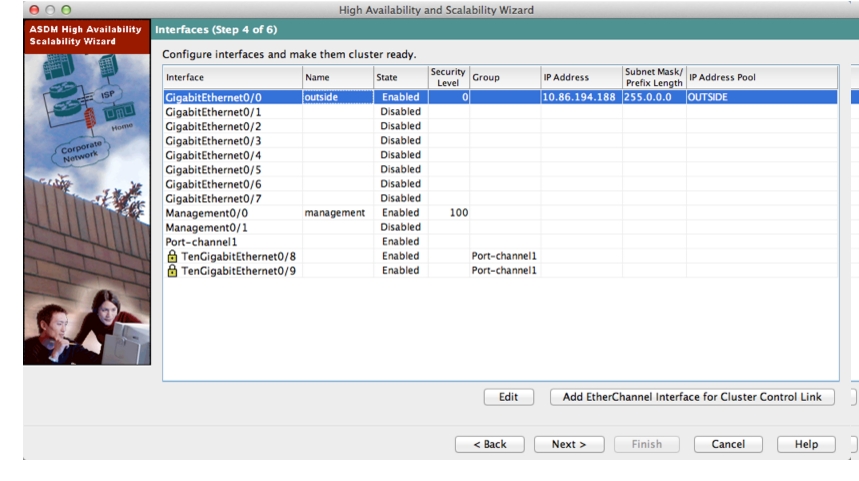
Task: Select the GigabitEthernet0/3 row
Action: 500,140
